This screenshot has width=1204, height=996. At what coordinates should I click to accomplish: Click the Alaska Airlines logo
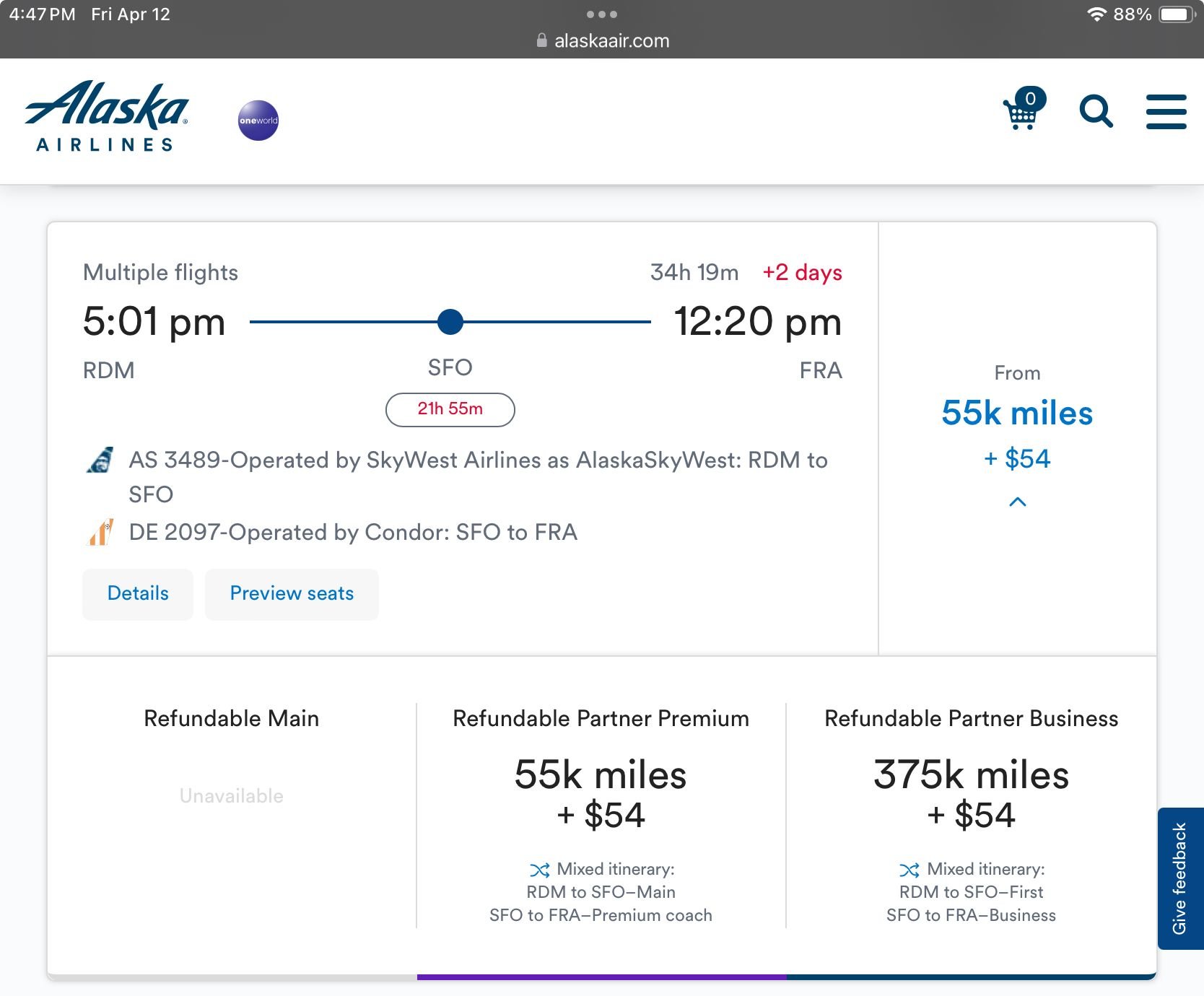107,116
